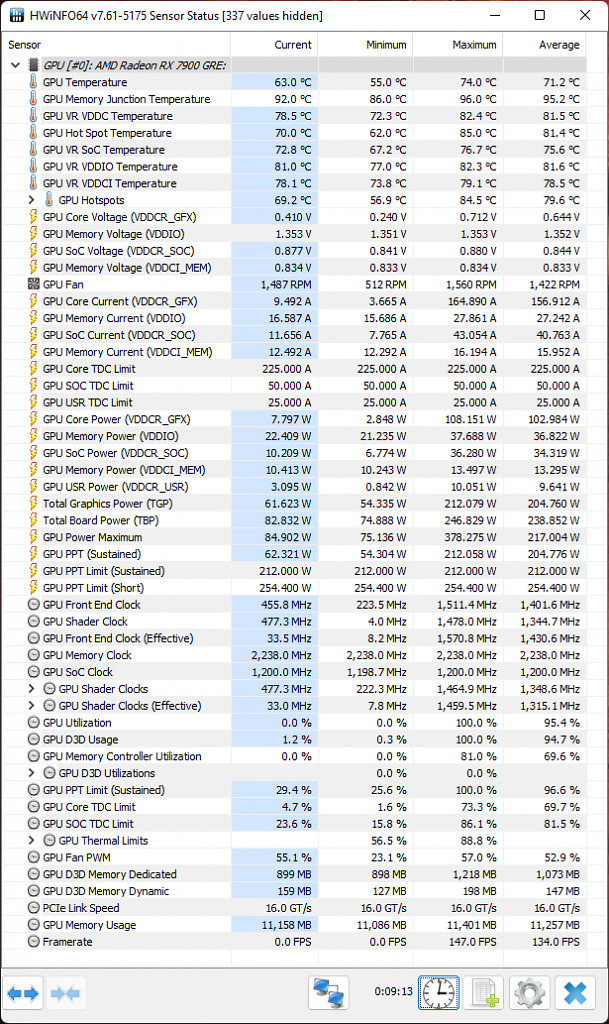Click lightning icon beside GPU Core TDC Limit
Viewport: 609px width, 1024px height.
(33, 368)
